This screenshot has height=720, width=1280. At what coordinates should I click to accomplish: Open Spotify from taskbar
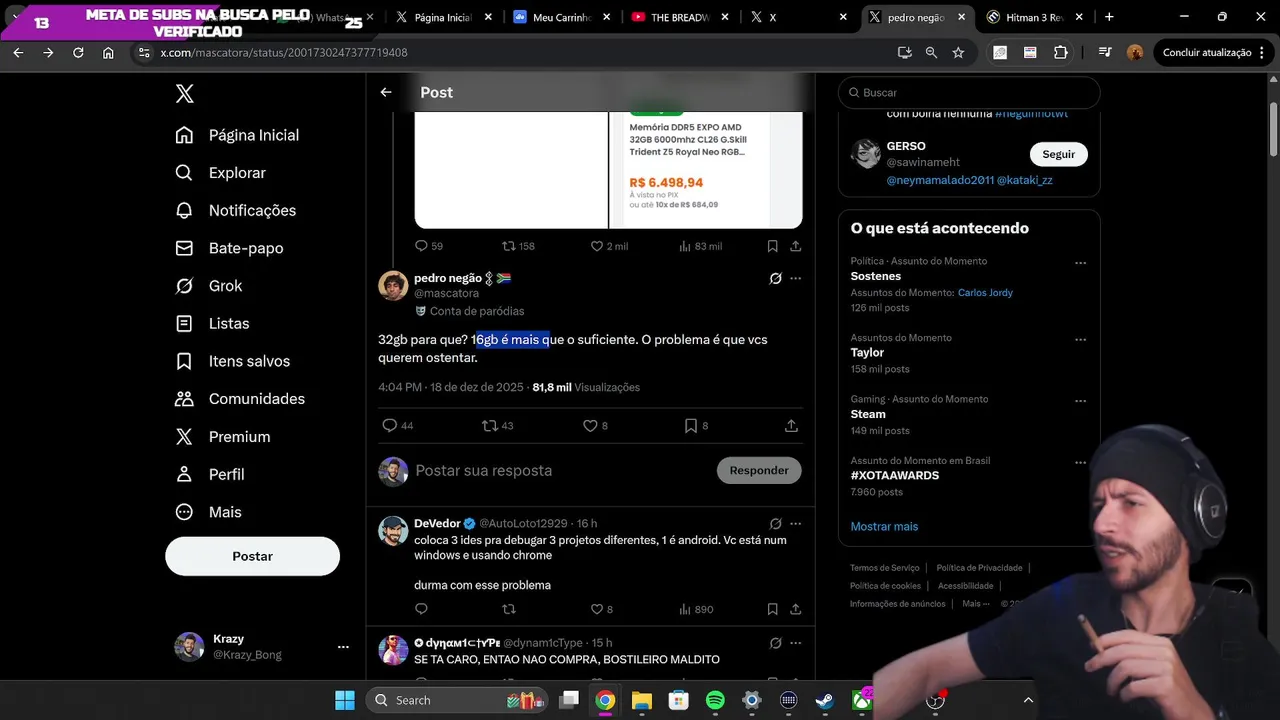(715, 700)
